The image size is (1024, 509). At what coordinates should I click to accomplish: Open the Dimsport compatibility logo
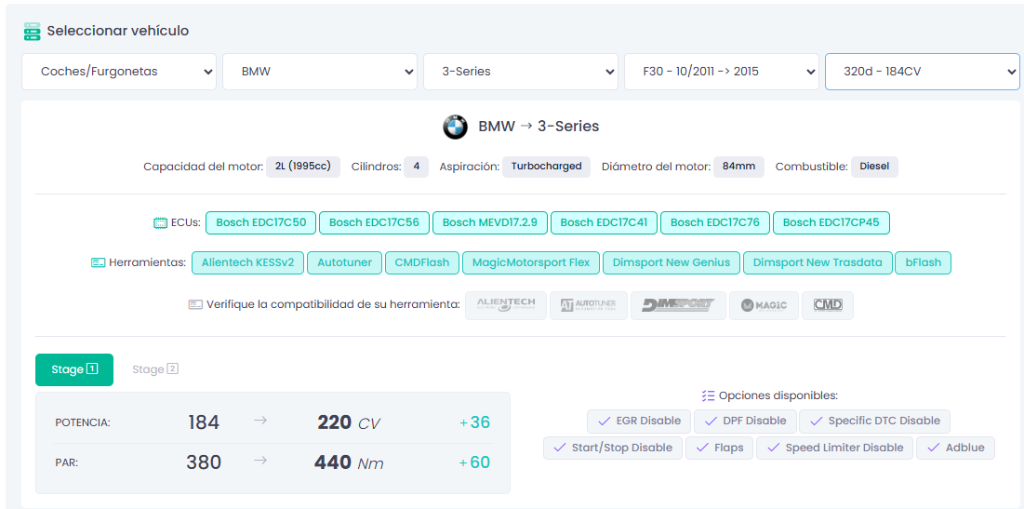coord(678,305)
